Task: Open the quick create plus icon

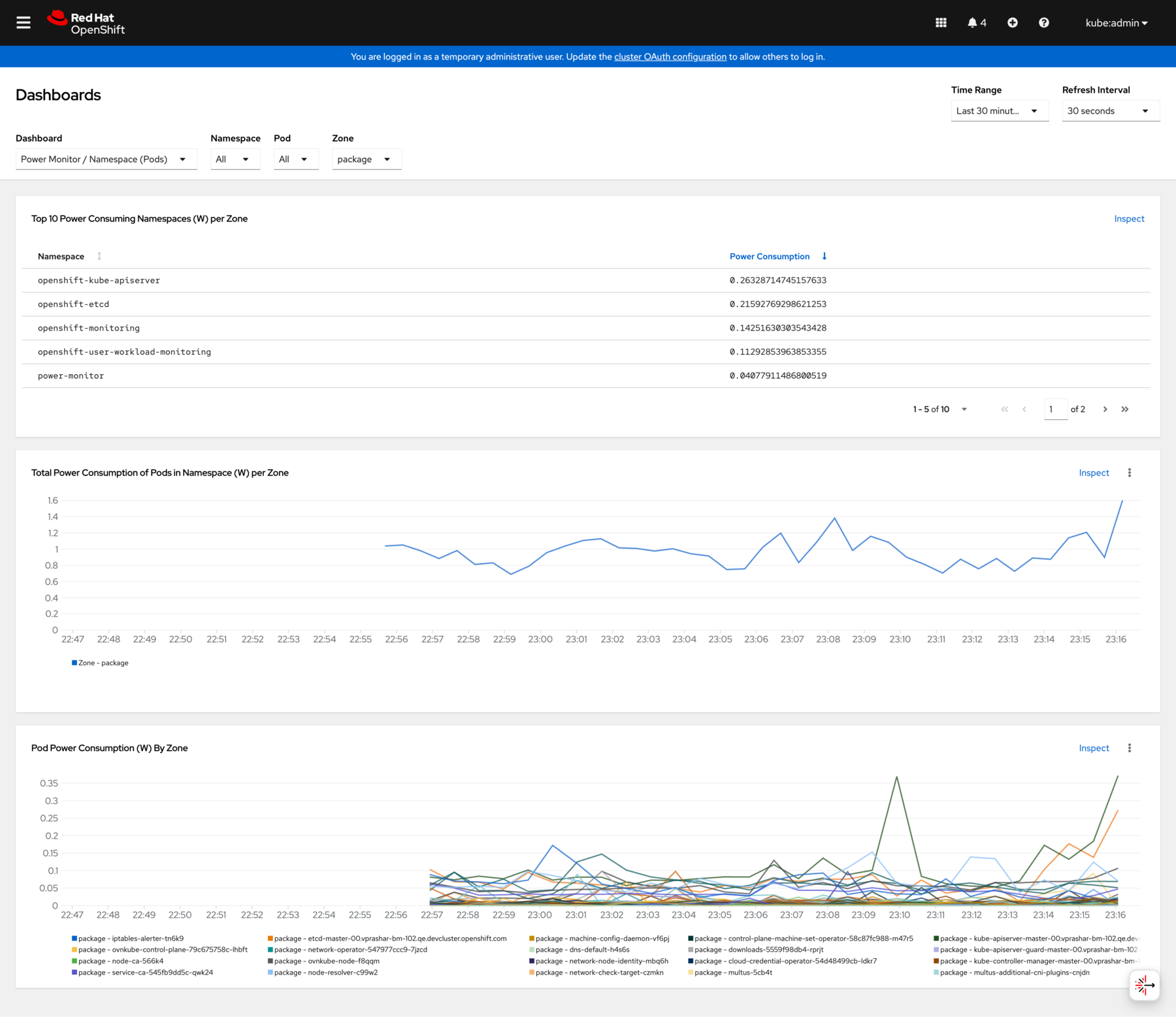Action: [1013, 22]
